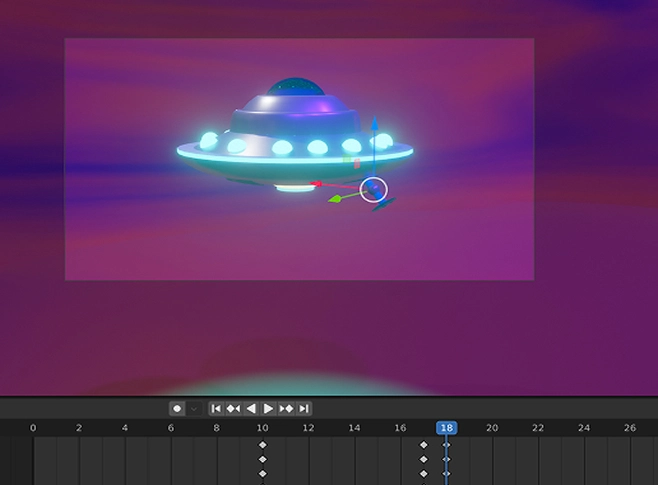Click frame 8 on the timeline ruler
The width and height of the screenshot is (658, 485).
pos(217,428)
